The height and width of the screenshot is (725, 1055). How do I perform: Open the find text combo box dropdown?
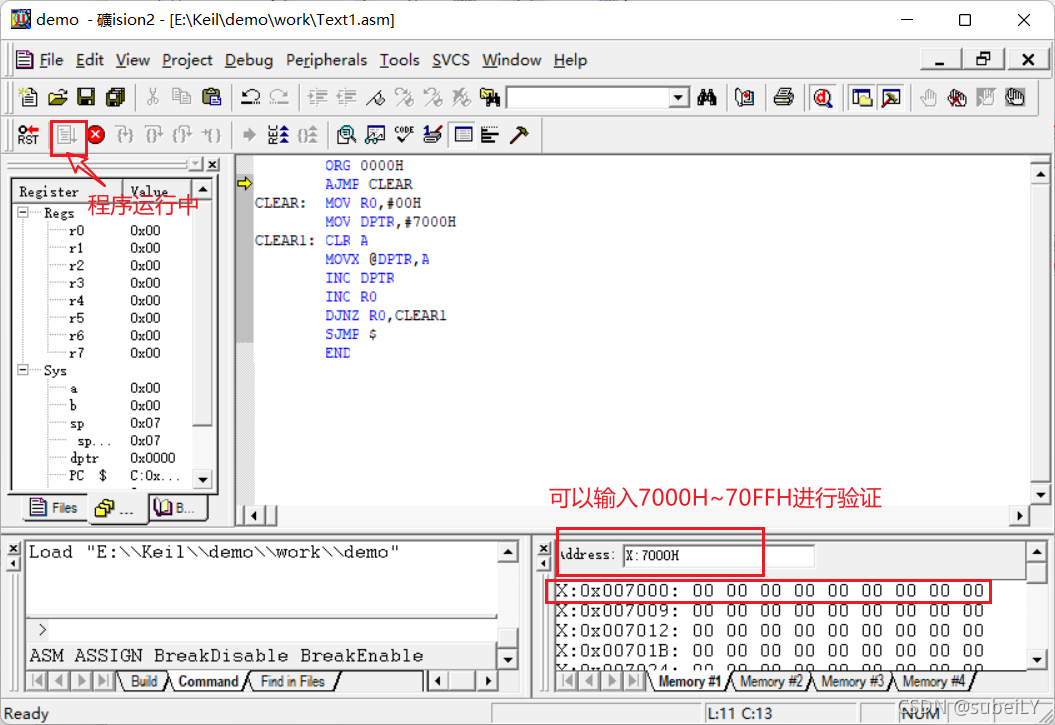click(x=679, y=98)
